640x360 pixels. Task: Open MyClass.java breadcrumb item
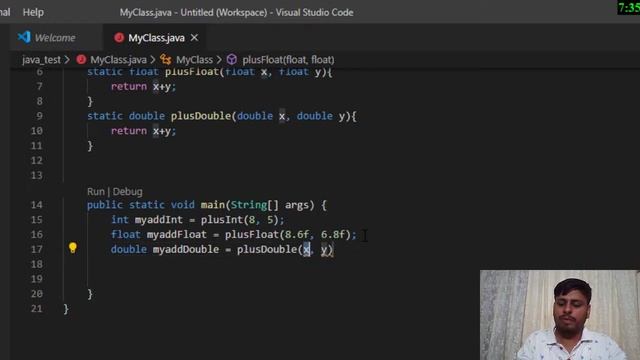[x=118, y=60]
